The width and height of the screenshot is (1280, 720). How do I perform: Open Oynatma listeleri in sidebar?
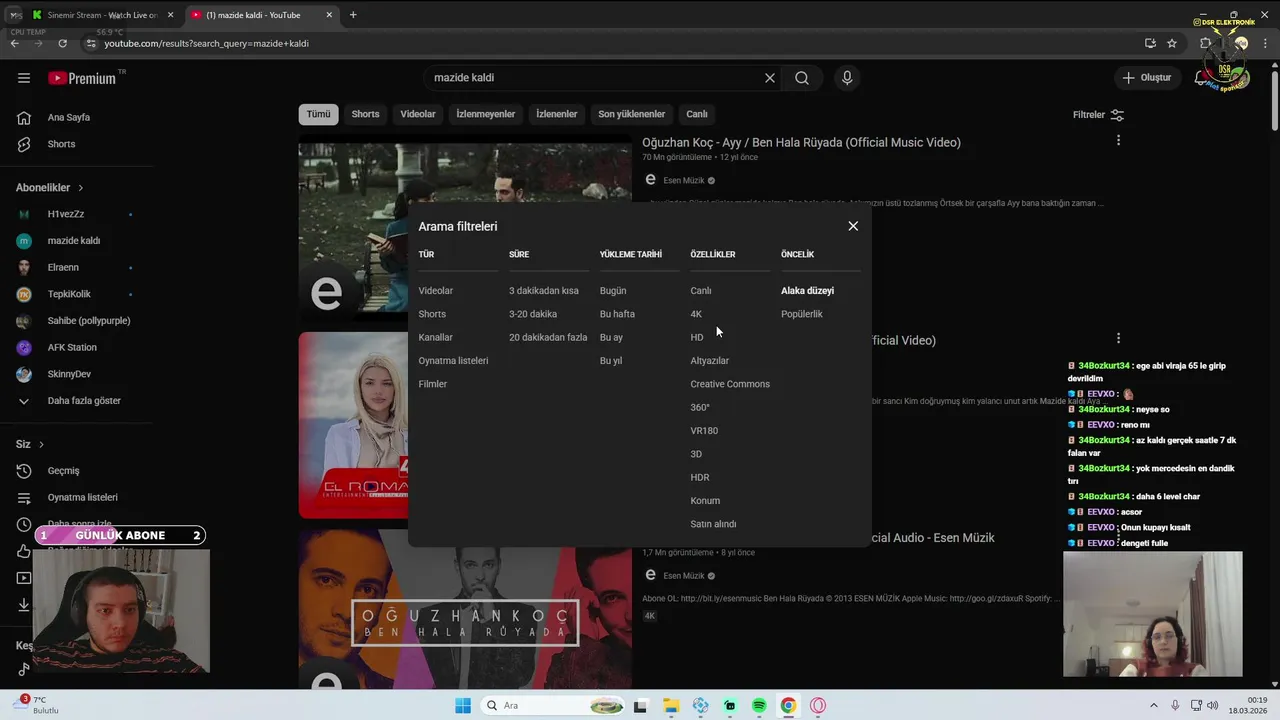83,497
